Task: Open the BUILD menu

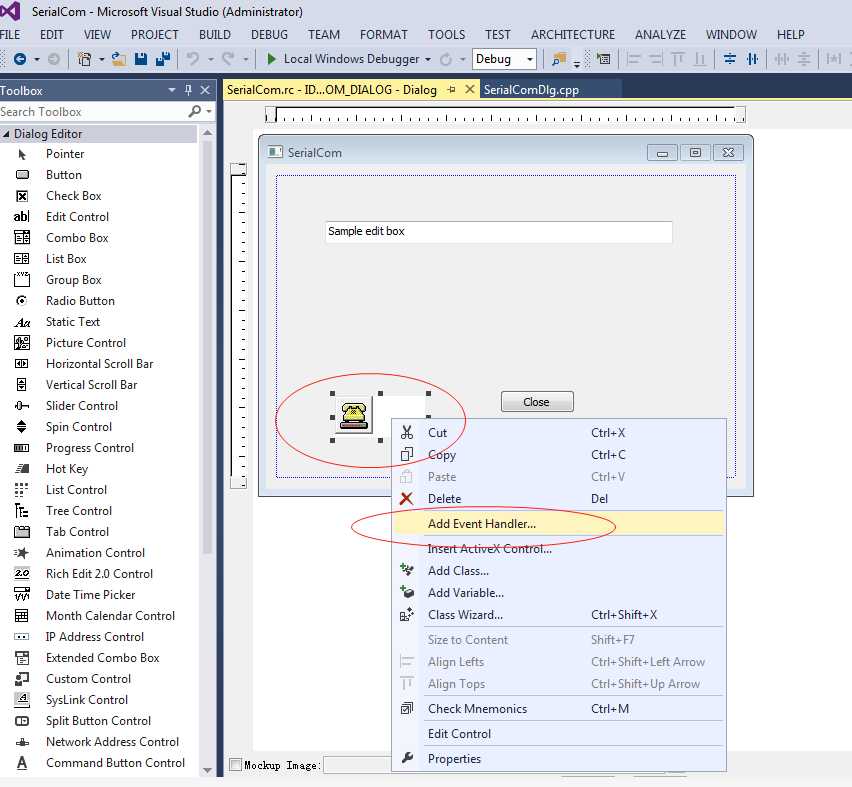Action: (215, 35)
